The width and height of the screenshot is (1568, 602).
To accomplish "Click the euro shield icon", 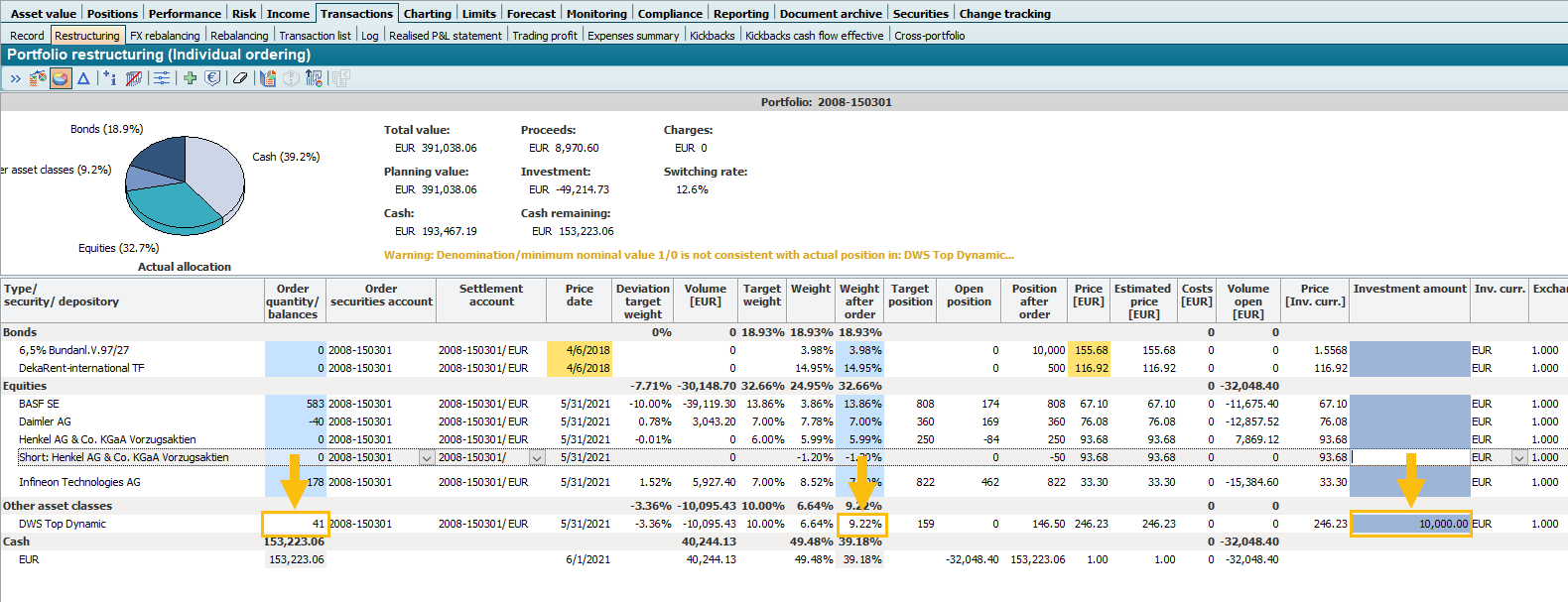I will (x=212, y=78).
